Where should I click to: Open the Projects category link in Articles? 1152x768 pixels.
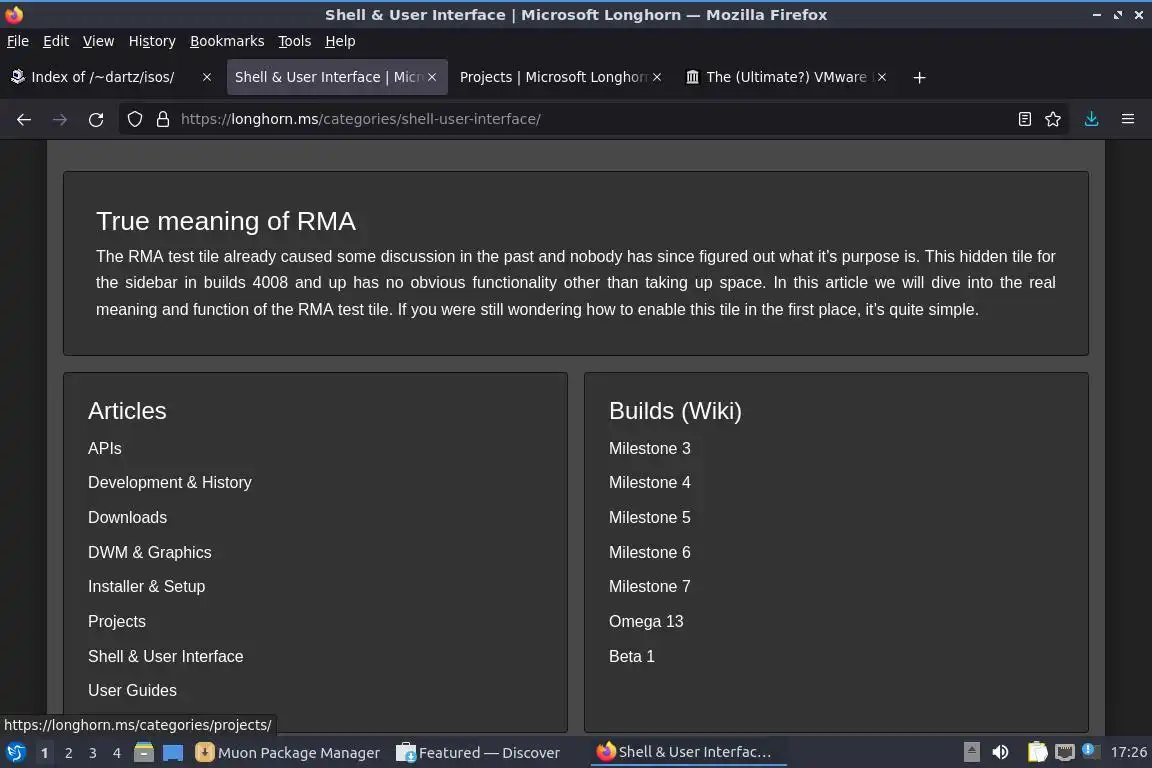tap(117, 622)
